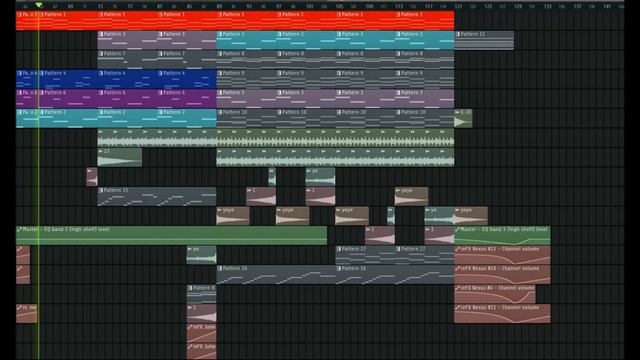This screenshot has height=360, width=640.
Task: Select the Master EQ band 3 clip at bar 121
Action: 502,236
